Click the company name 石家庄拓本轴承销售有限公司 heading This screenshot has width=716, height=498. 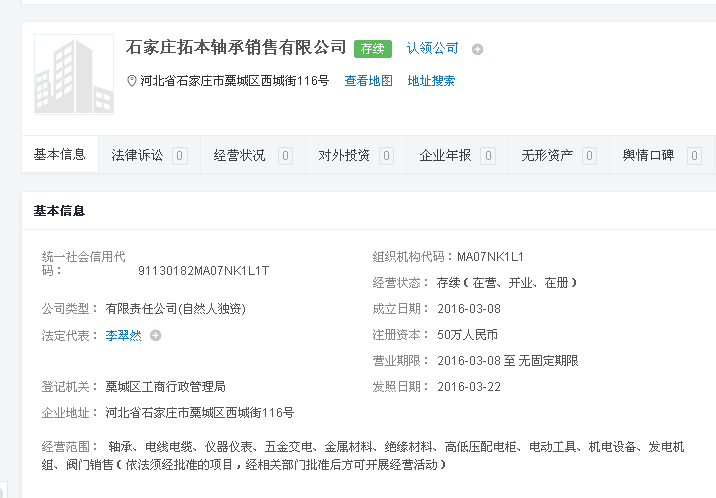click(236, 47)
